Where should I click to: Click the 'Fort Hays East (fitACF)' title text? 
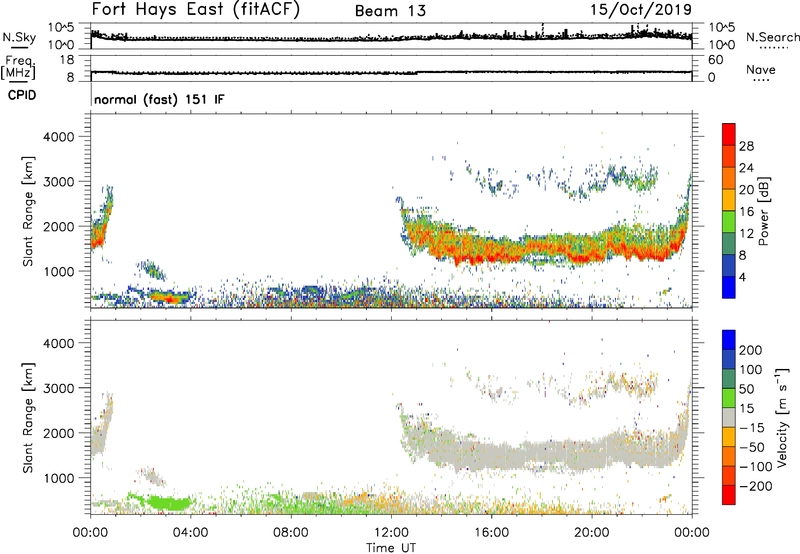pos(195,9)
